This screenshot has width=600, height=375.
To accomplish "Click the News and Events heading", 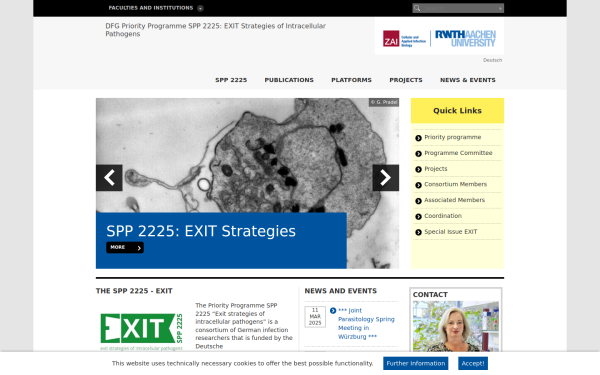I will pyautogui.click(x=341, y=291).
